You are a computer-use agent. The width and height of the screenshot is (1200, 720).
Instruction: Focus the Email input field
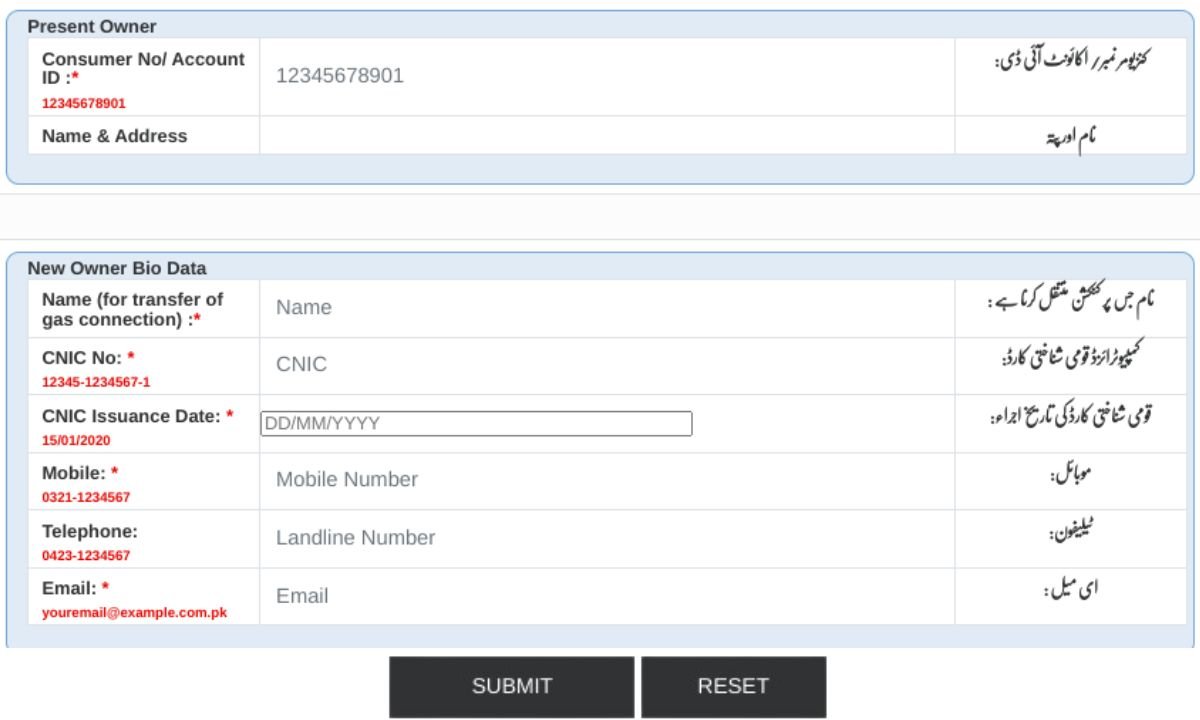tap(607, 596)
